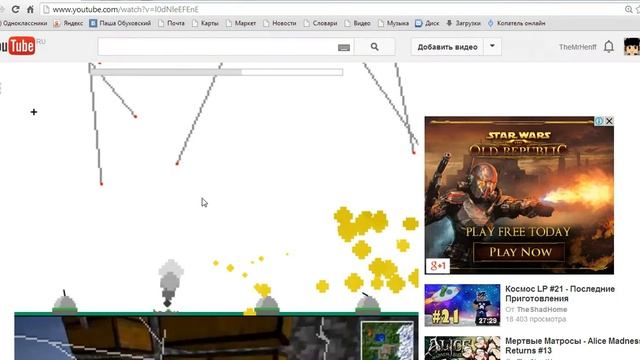Go to the browser home page icon

point(30,9)
